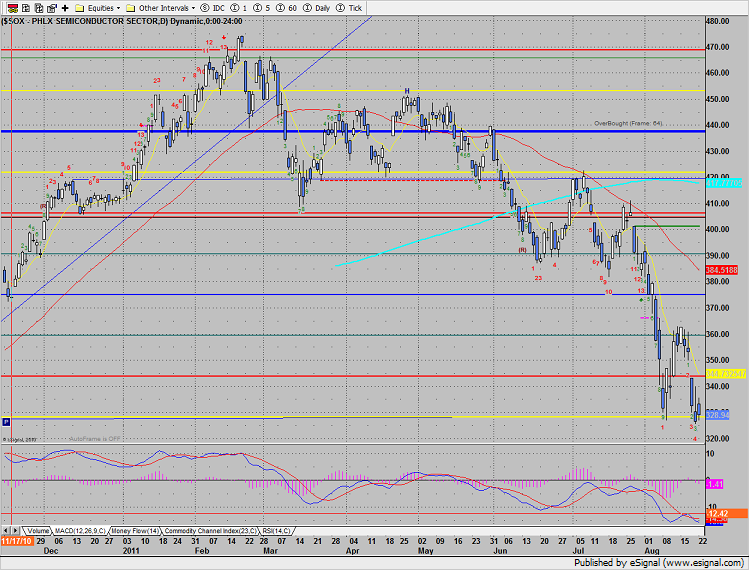
Task: Open the RSI(14,C) study tab
Action: (276, 531)
